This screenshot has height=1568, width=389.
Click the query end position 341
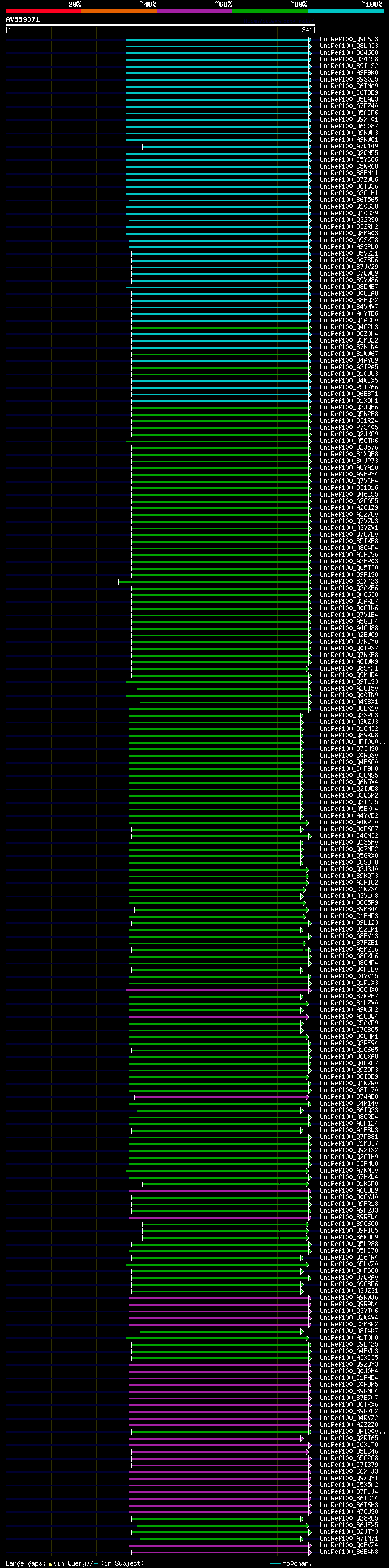[x=307, y=30]
